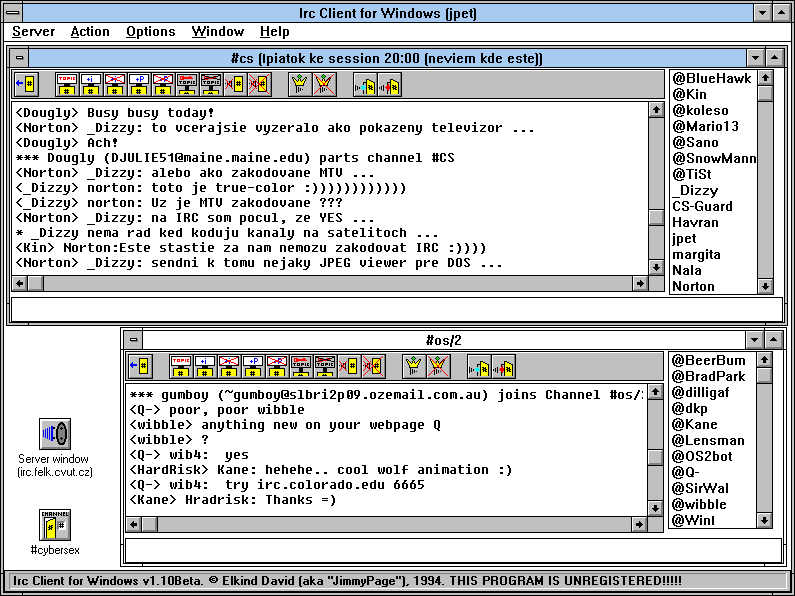Screen dimensions: 795x596
Task: Click the set TOPIC icon in #cs toolbar
Action: [x=67, y=84]
